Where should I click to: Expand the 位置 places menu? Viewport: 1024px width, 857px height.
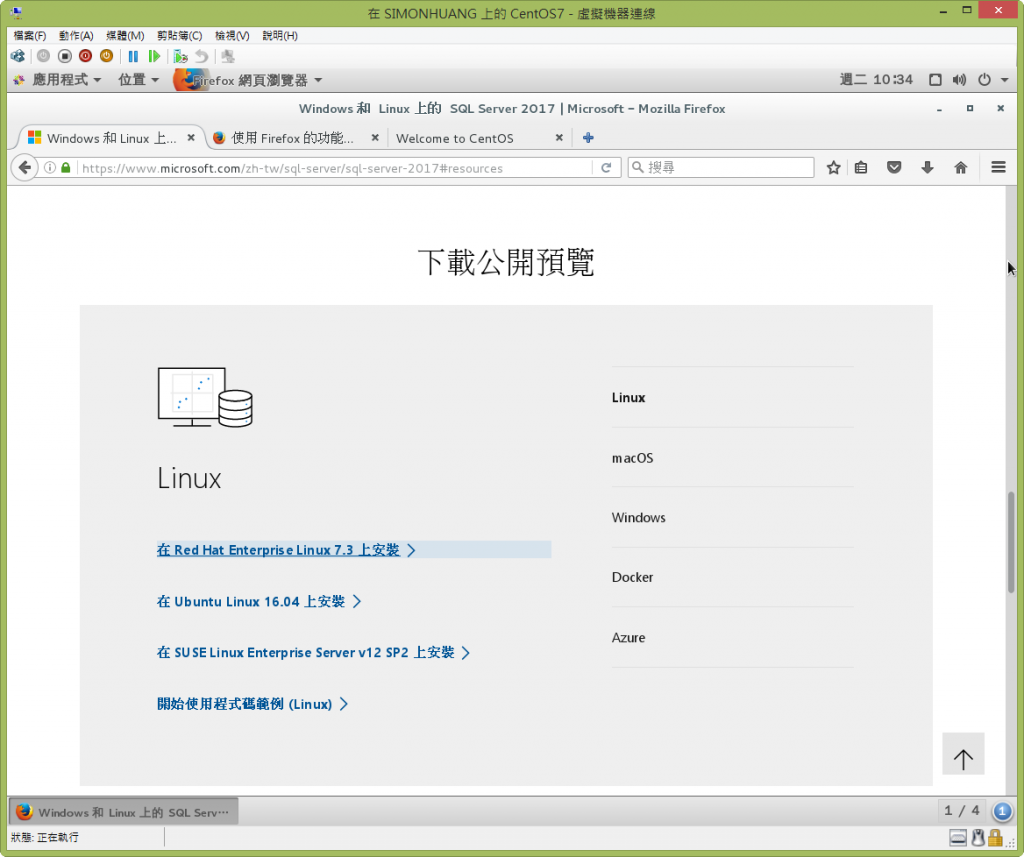coord(138,80)
